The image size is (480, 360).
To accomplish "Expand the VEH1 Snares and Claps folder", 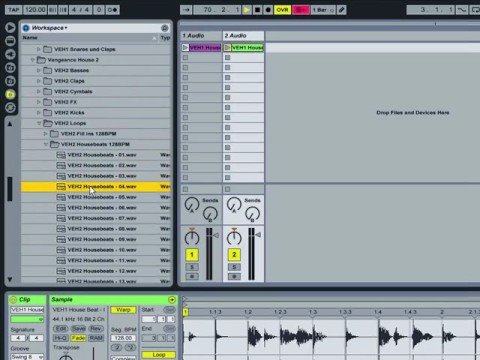I will 39,49.
